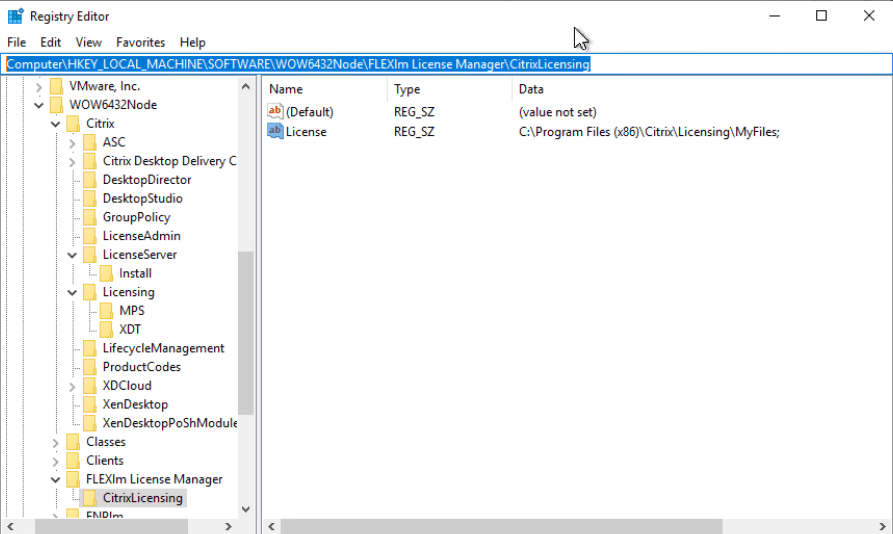Expand the ASC key
Viewport: 893px width, 534px height.
72,143
